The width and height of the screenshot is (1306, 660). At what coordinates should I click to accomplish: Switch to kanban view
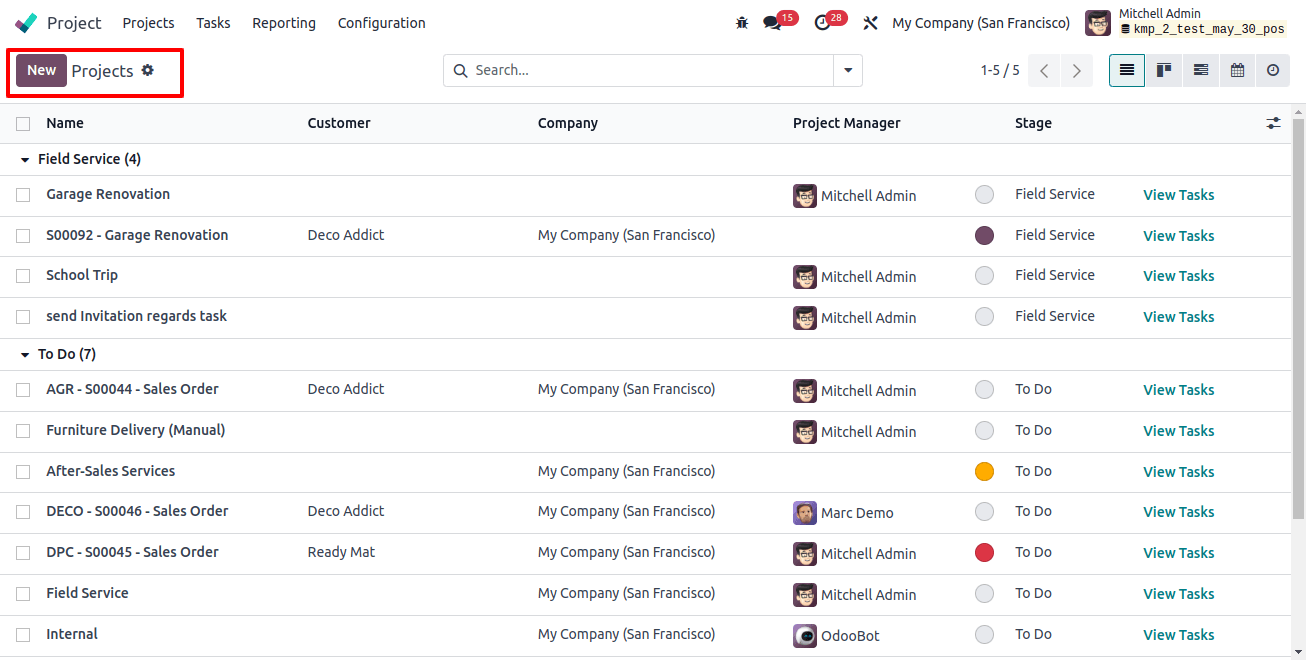1164,70
